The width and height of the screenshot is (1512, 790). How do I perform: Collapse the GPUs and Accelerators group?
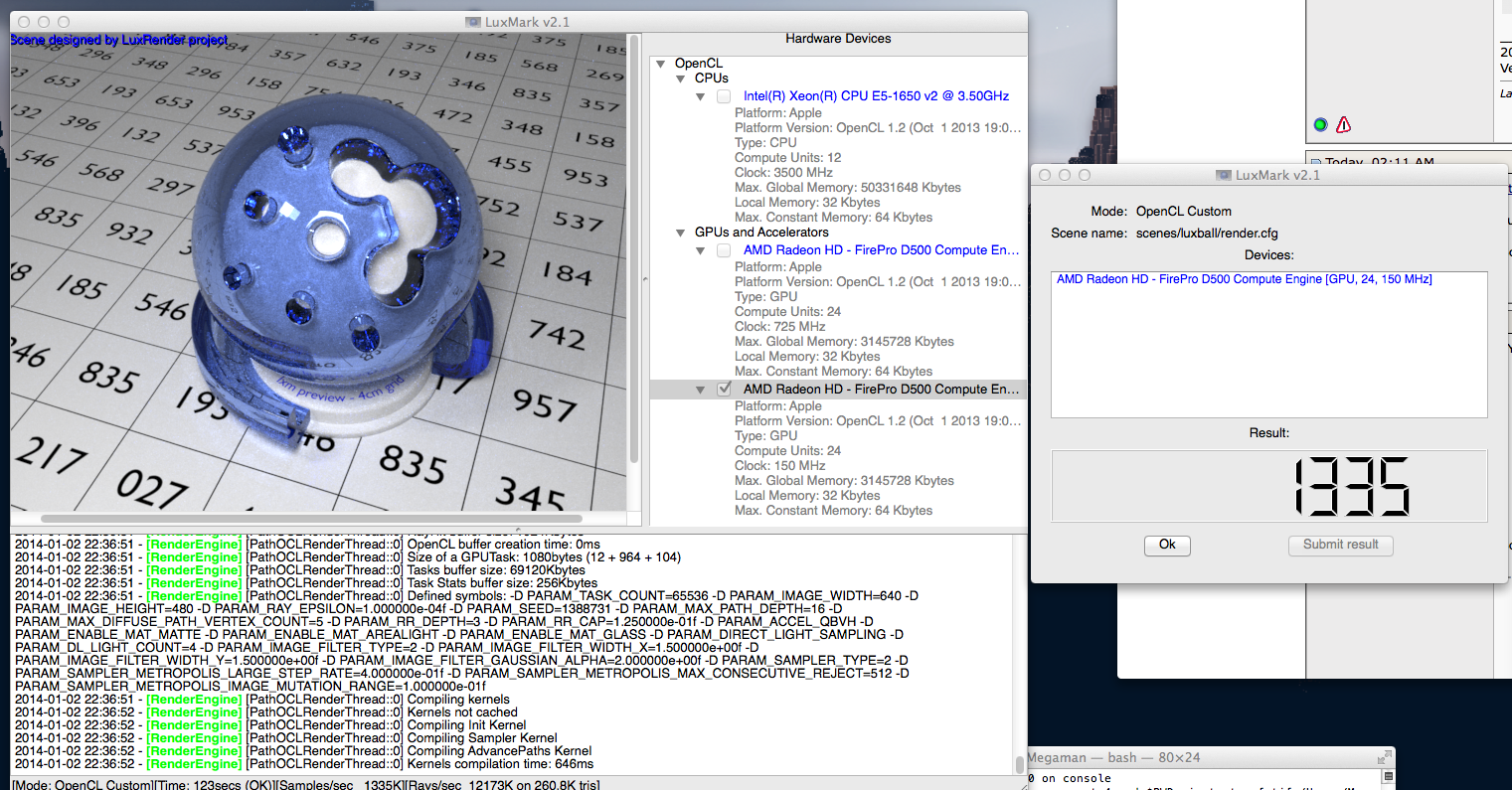[681, 233]
